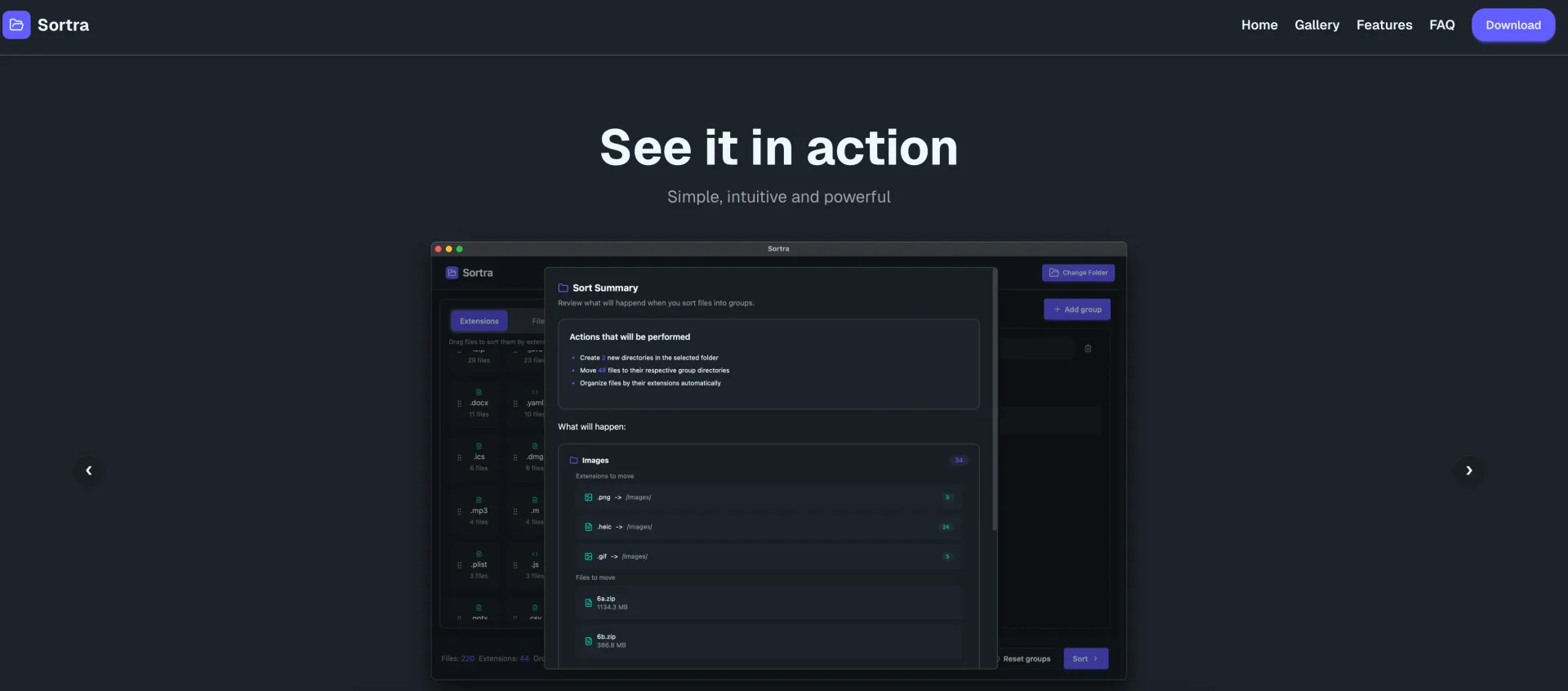
Task: Click 'Actions that will be performed' heading
Action: 630,337
